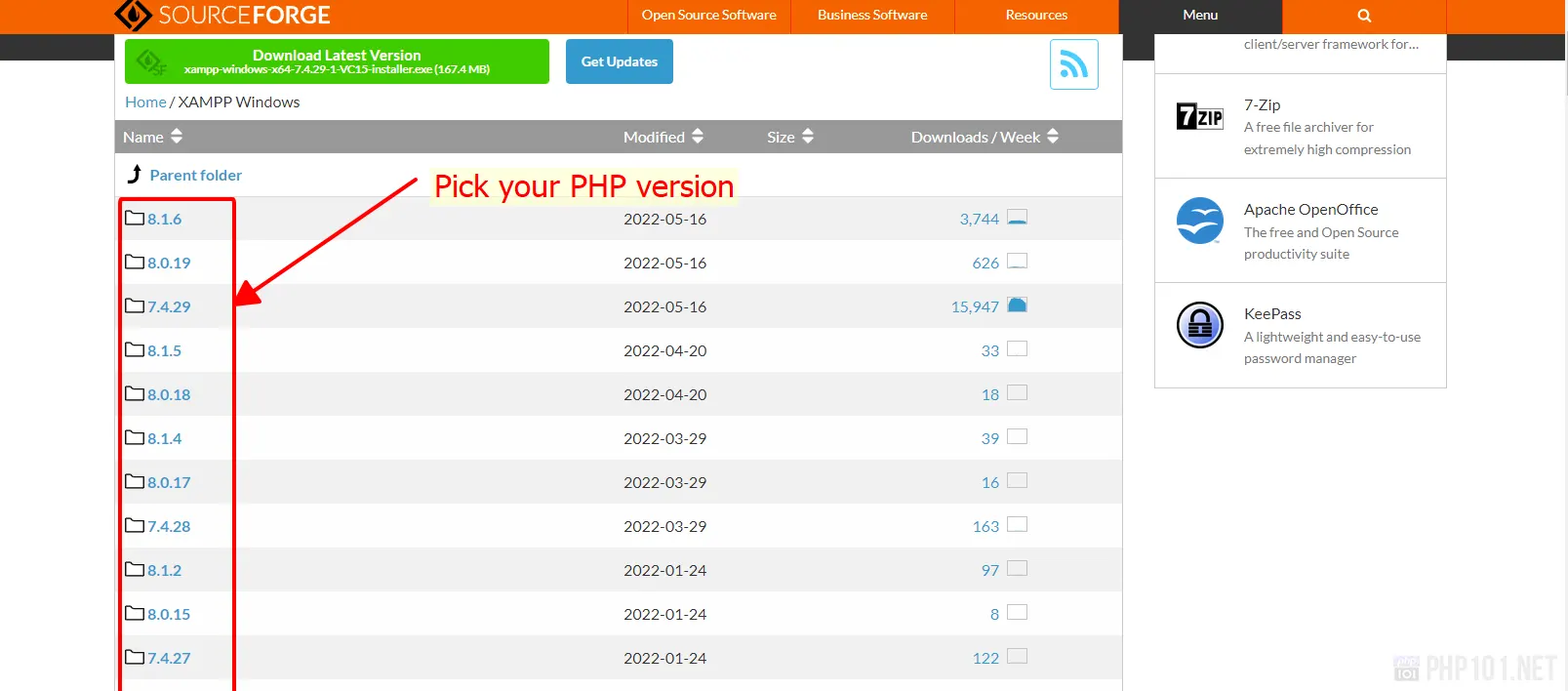Image resolution: width=1568 pixels, height=691 pixels.
Task: Sort file list by Name column
Action: coord(152,137)
